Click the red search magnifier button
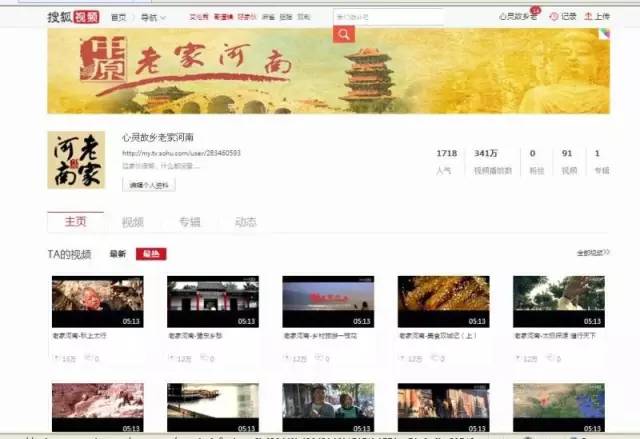The height and width of the screenshot is (439, 640). pyautogui.click(x=344, y=34)
